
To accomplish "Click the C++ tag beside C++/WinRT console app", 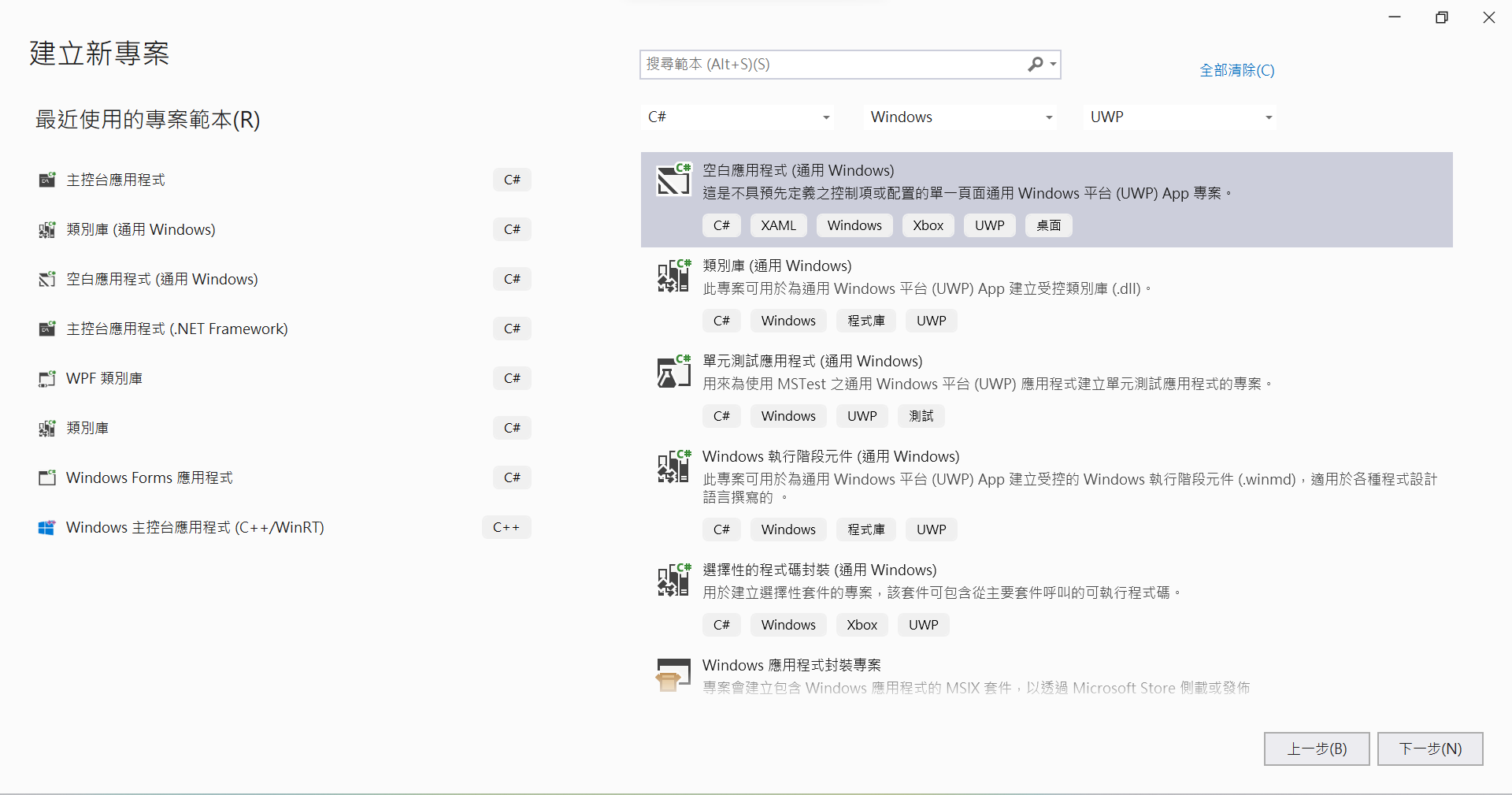I will tap(506, 527).
